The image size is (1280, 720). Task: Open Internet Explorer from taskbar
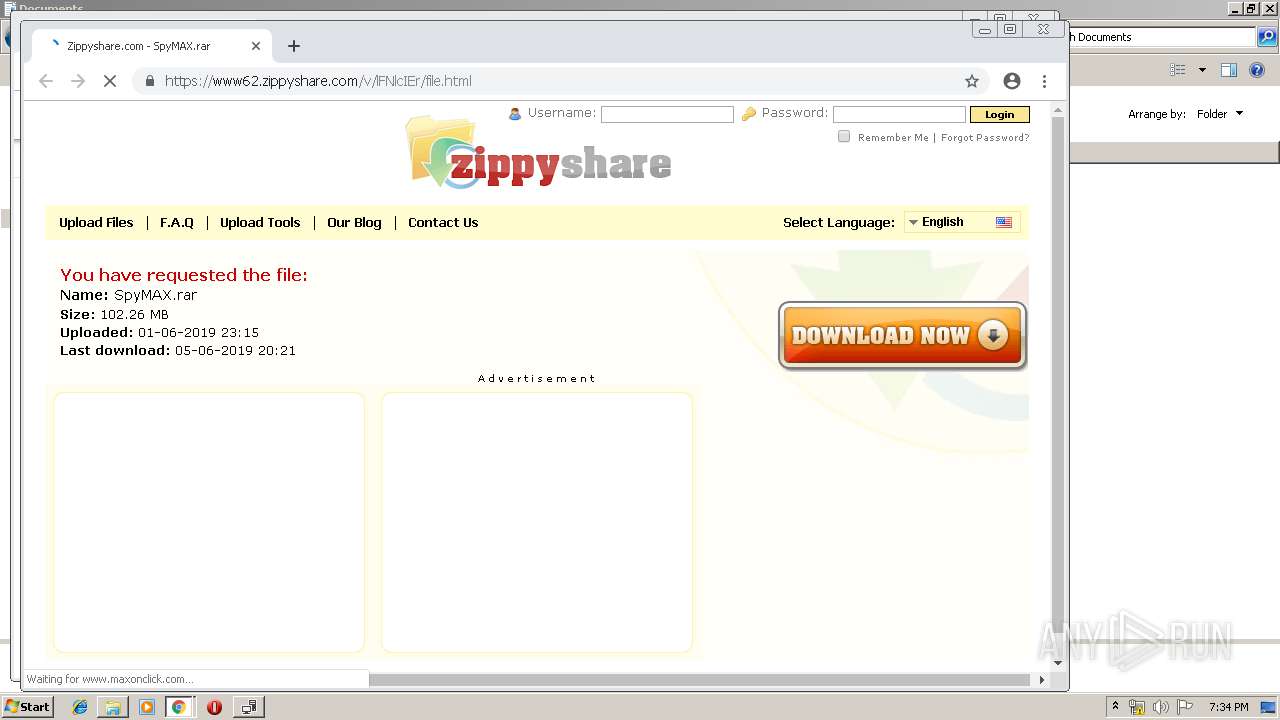click(x=80, y=707)
